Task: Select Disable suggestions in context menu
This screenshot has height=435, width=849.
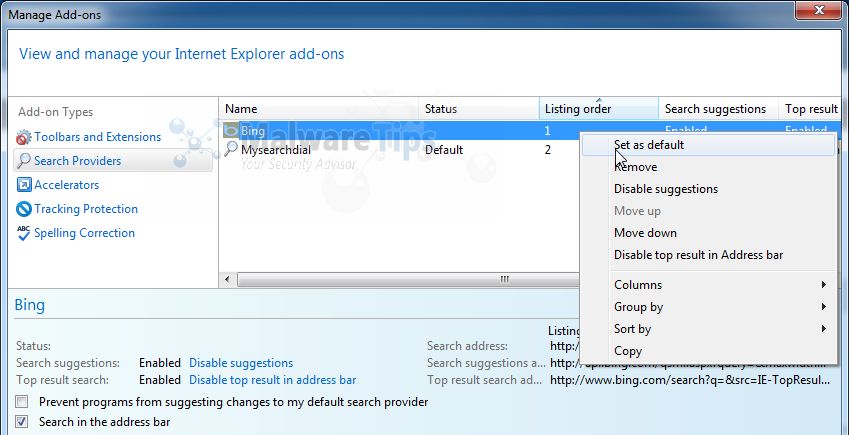Action: (708, 189)
